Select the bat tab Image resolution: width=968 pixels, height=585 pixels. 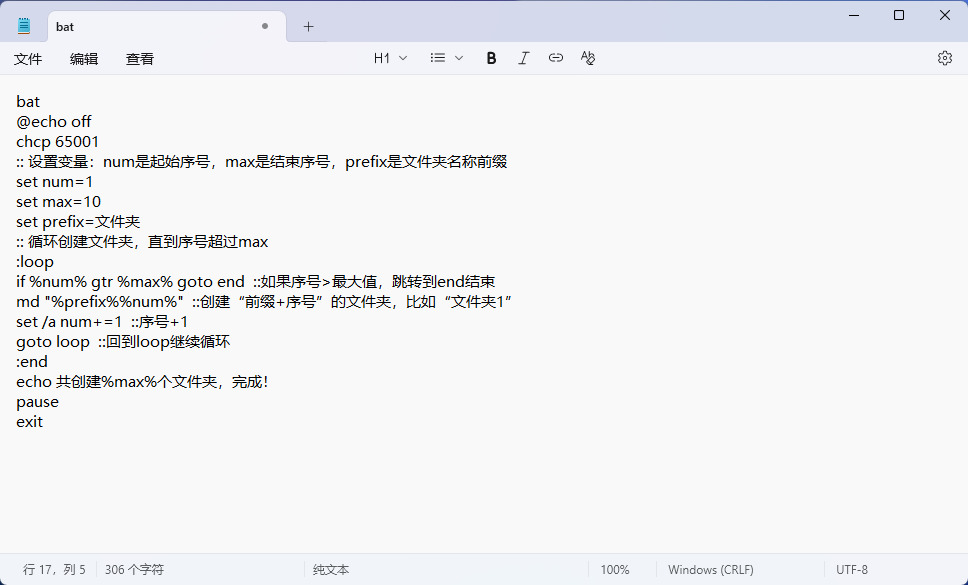(x=167, y=27)
